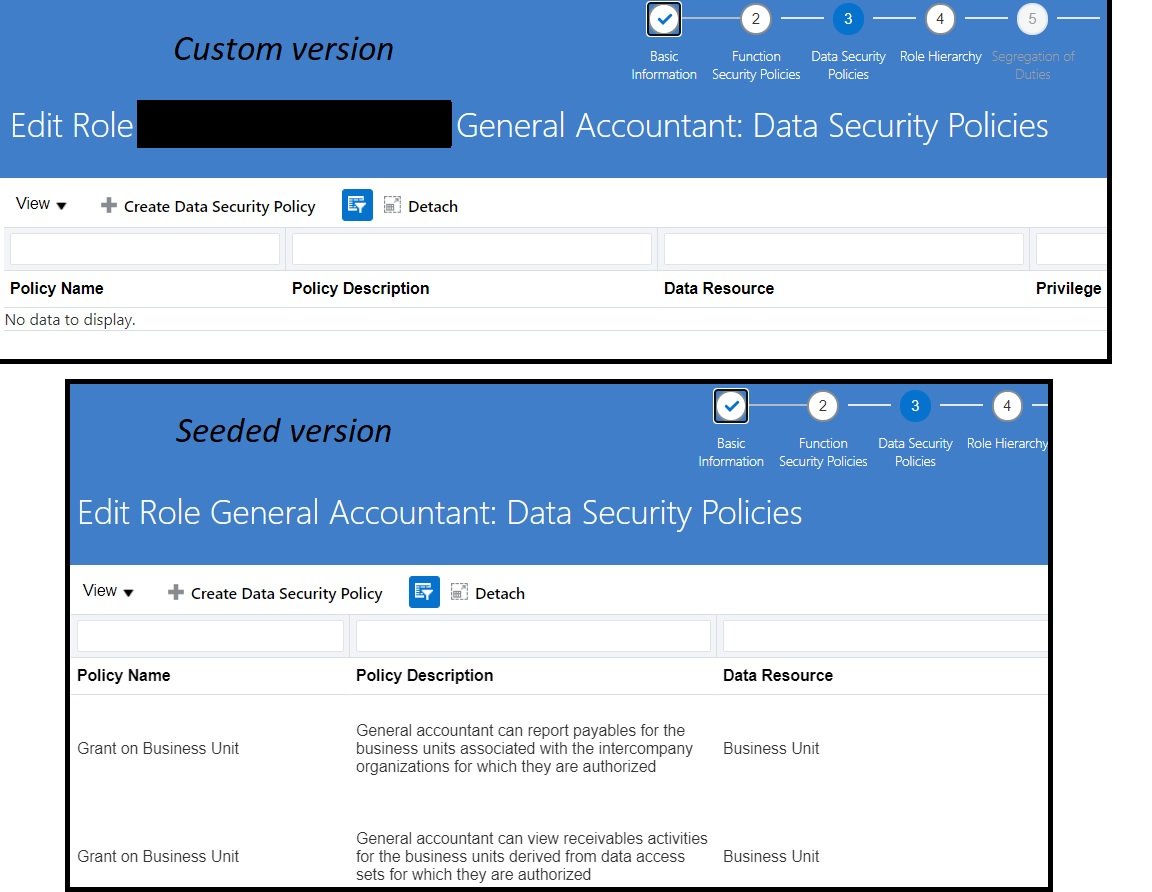
Task: Select the checkmark on Basic Information step, custom version
Action: 663,19
